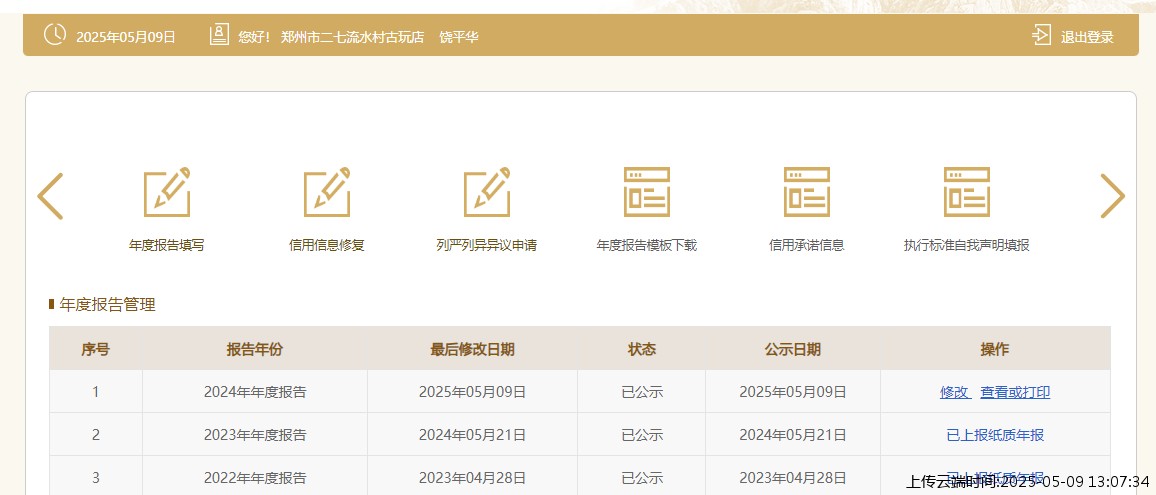Viewport: 1156px width, 495px height.
Task: Click the 2024年05月21日 last-modified date cell
Action: point(473,435)
